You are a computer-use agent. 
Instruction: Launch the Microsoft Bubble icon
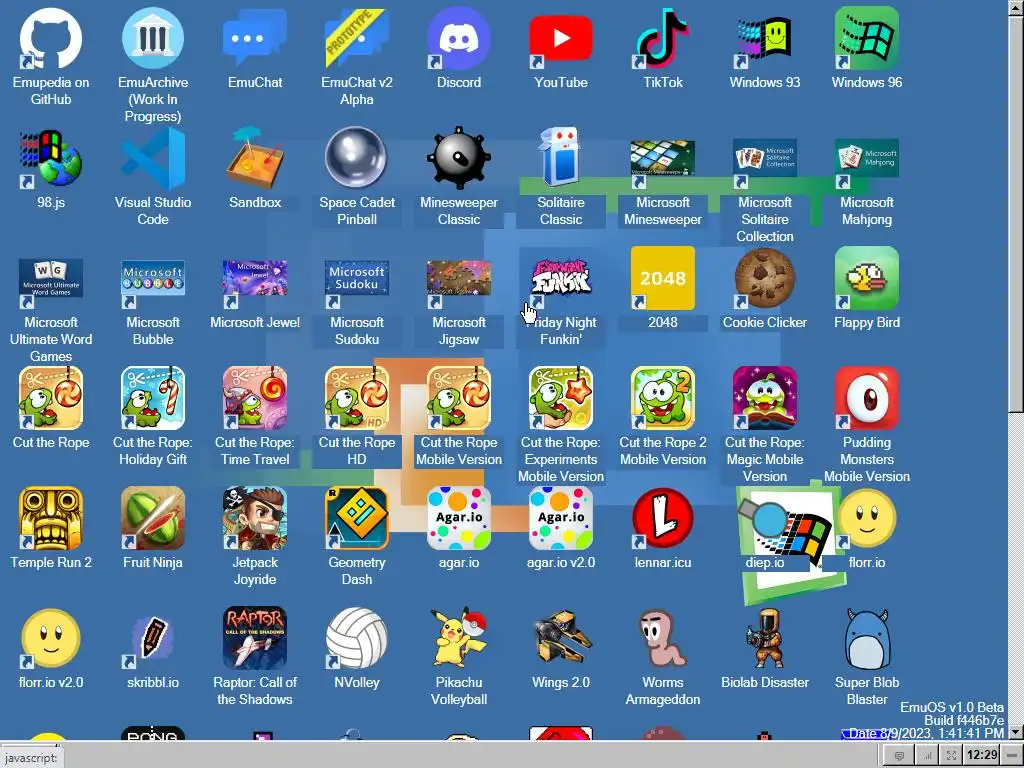[153, 278]
